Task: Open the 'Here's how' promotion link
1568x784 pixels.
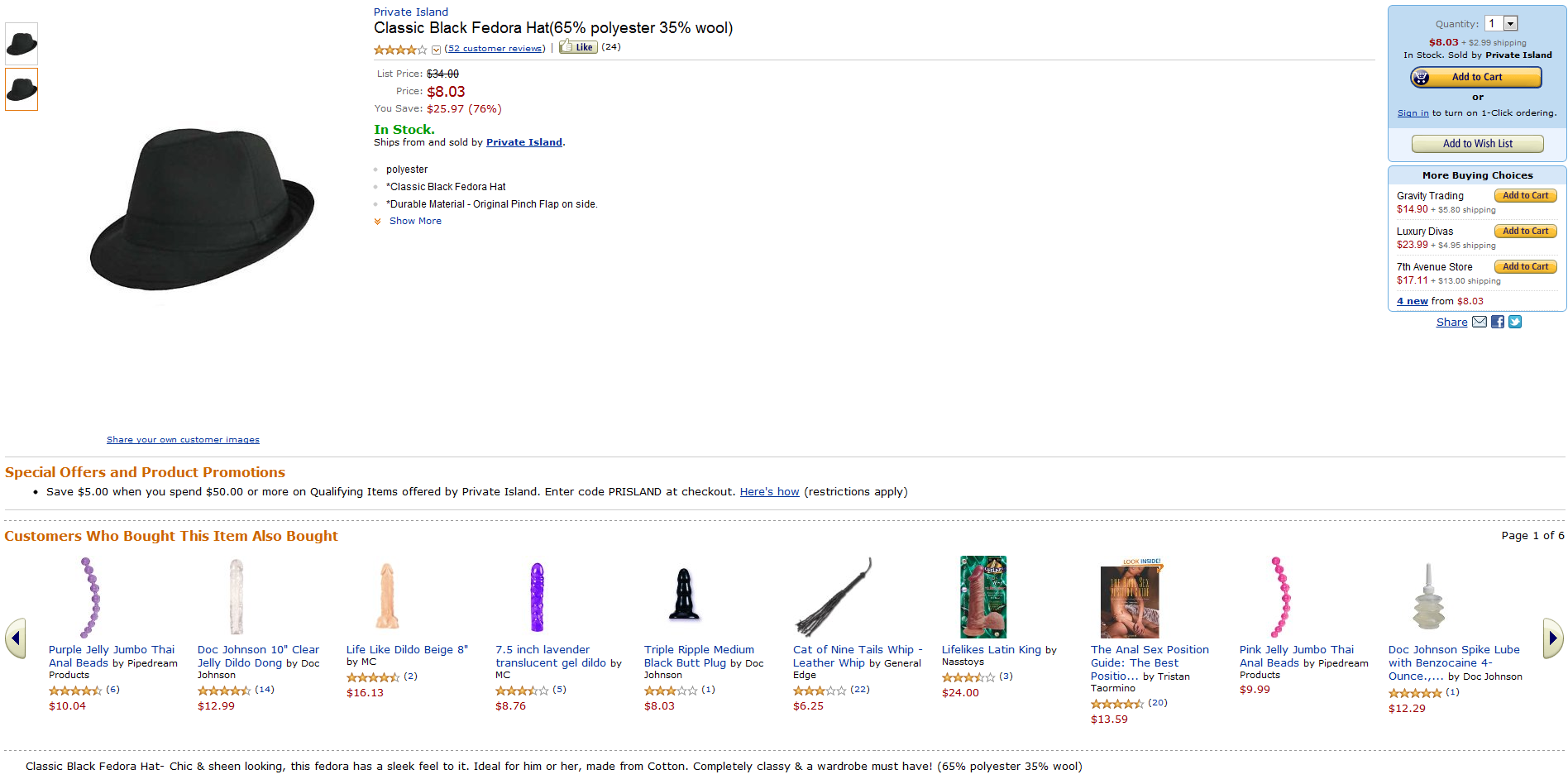Action: (769, 492)
